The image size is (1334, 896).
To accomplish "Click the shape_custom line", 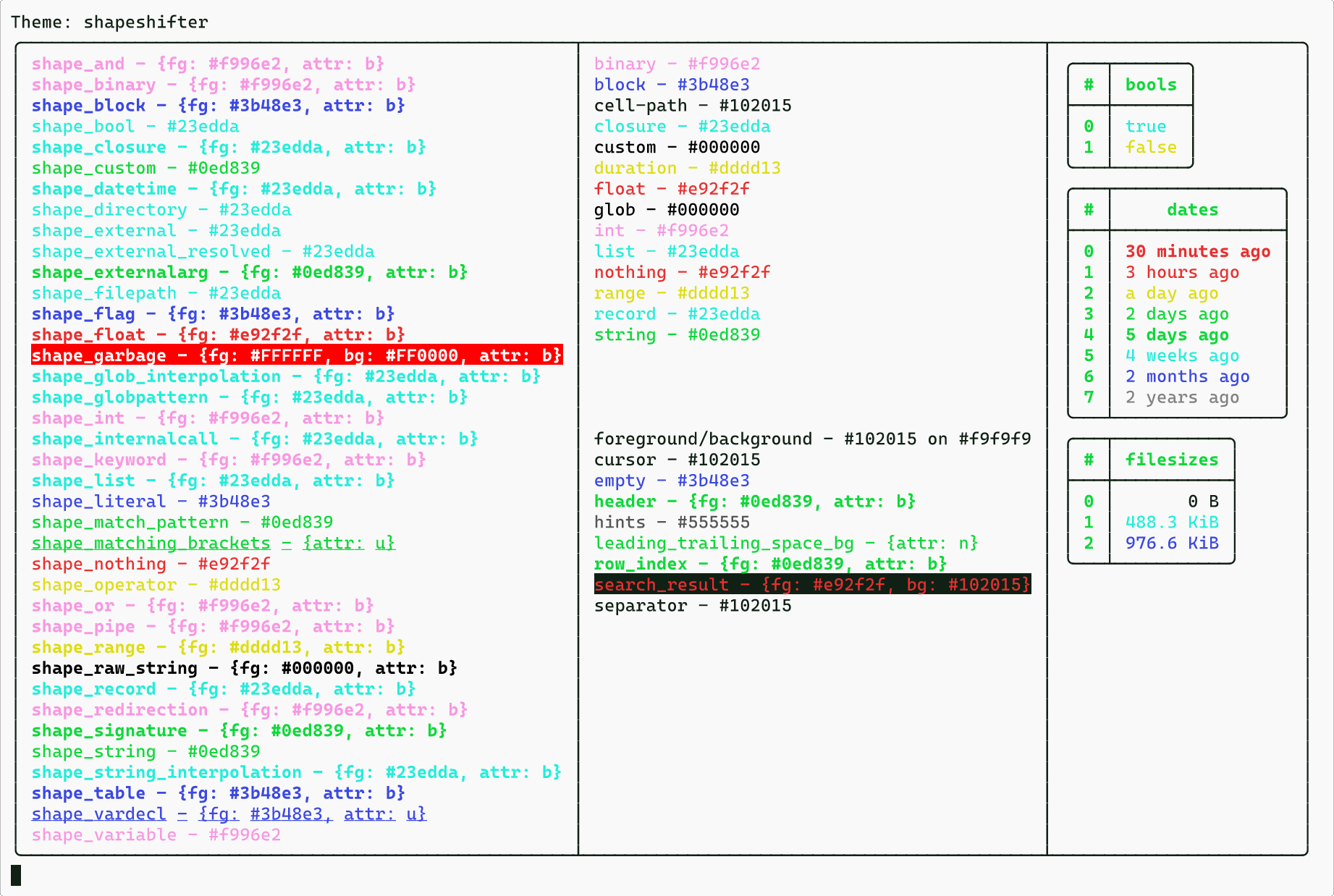I will pyautogui.click(x=145, y=168).
